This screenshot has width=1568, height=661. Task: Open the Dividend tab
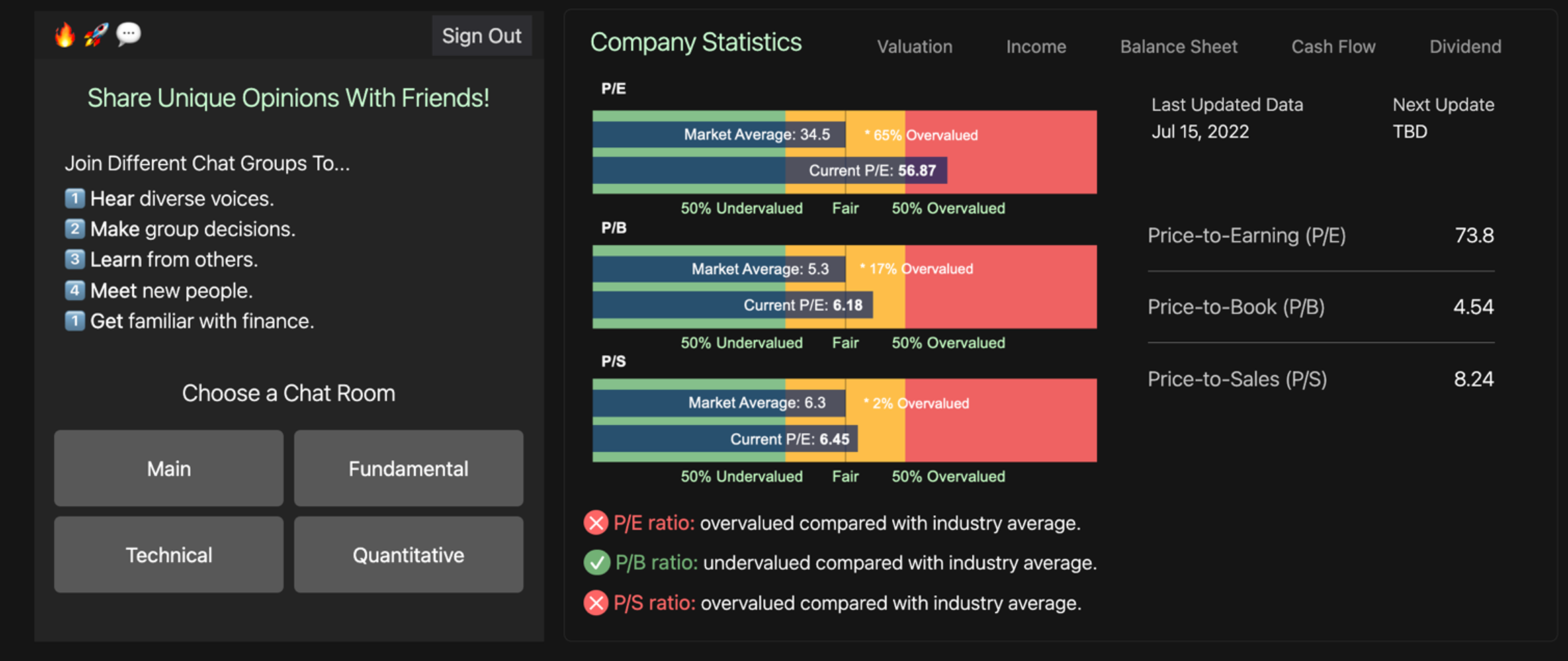click(x=1465, y=46)
